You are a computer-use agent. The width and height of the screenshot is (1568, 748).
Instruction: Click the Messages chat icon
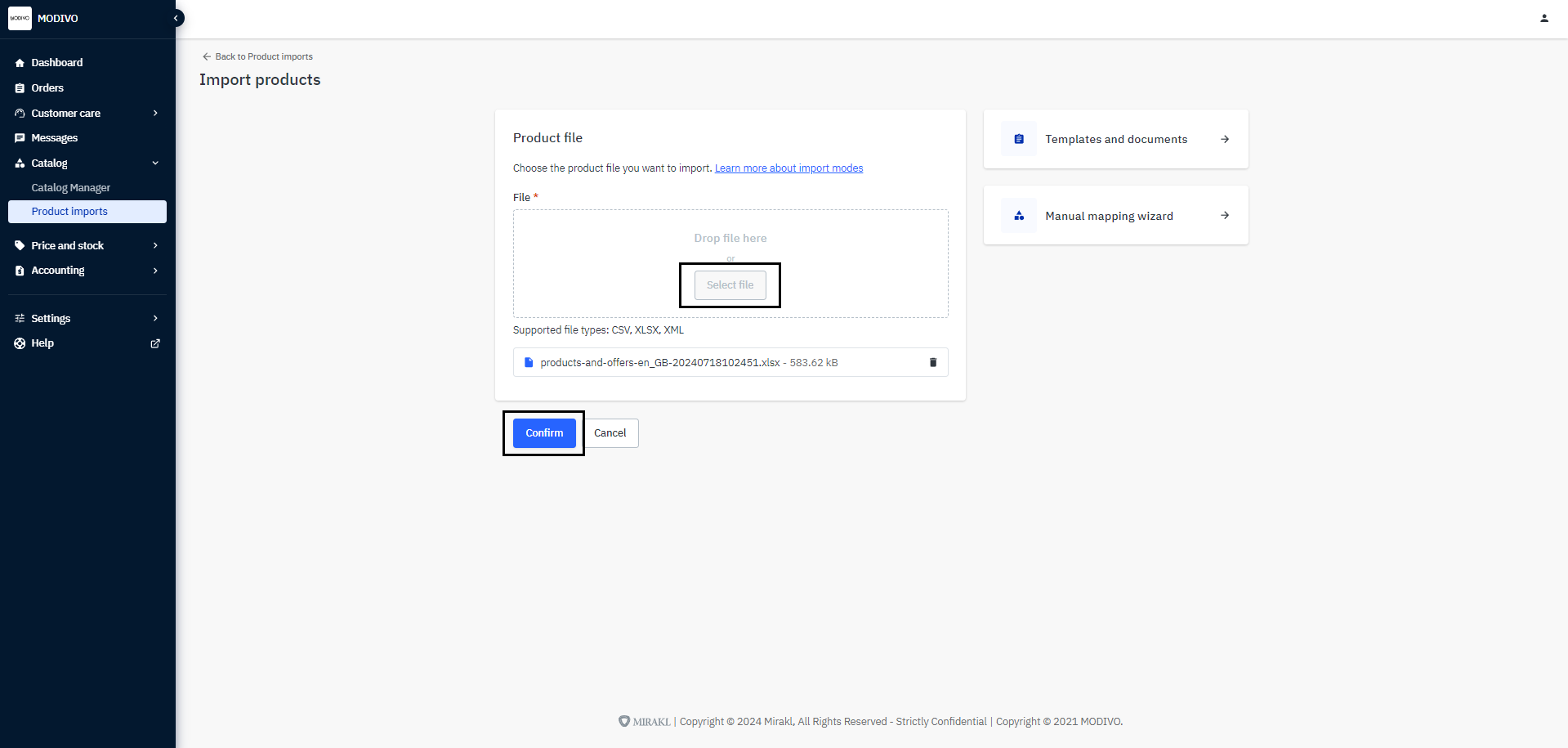[20, 138]
